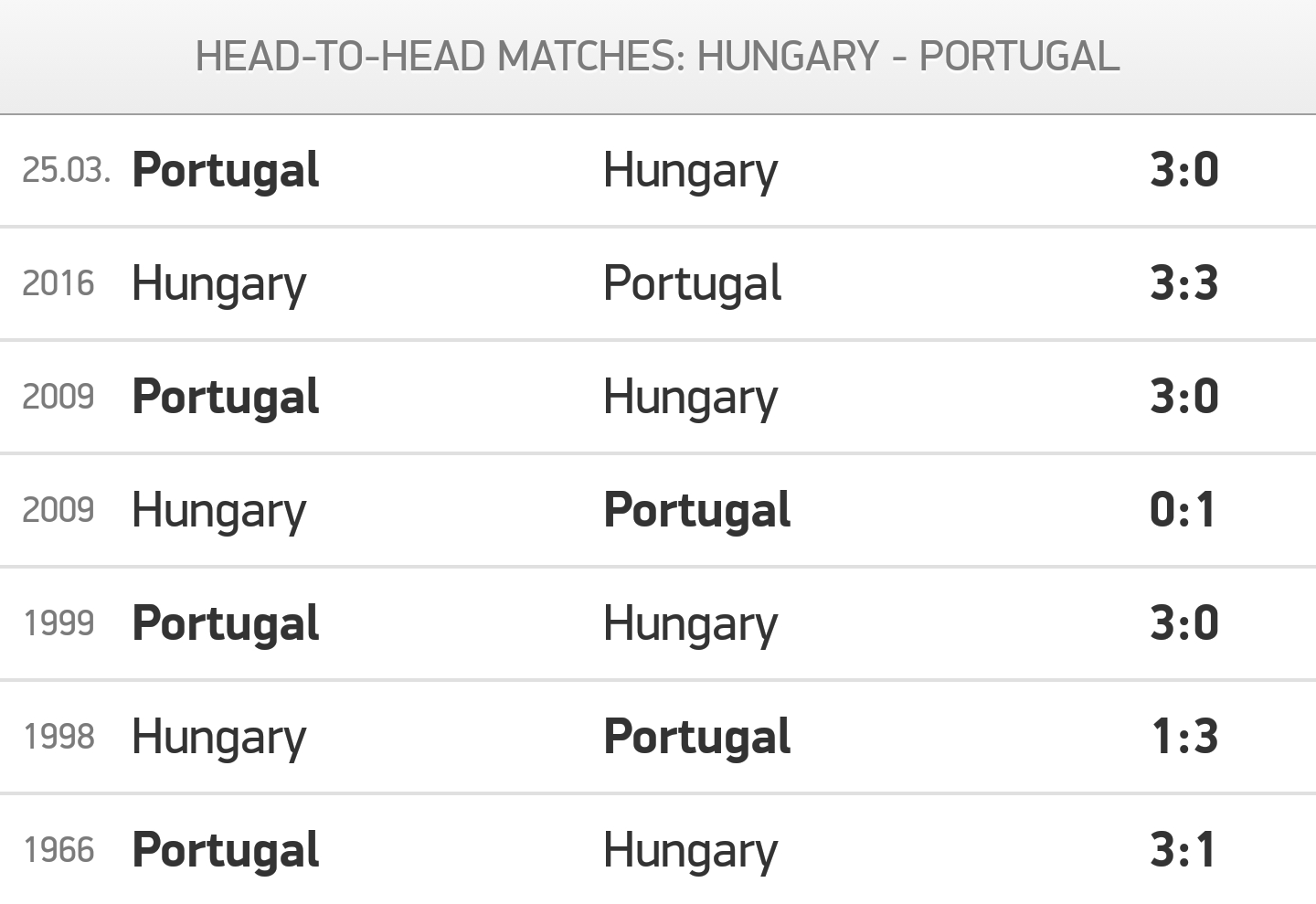Click the 3:1 score from 1966
Image resolution: width=1316 pixels, height=904 pixels.
(x=1183, y=850)
